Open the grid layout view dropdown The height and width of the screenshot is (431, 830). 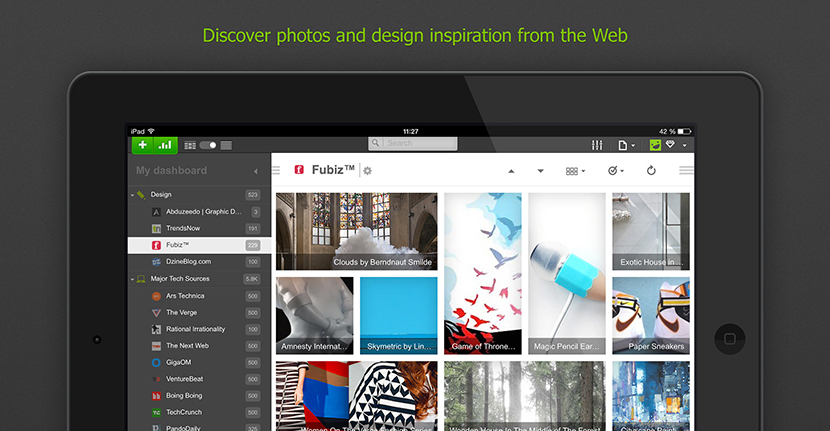(x=575, y=171)
